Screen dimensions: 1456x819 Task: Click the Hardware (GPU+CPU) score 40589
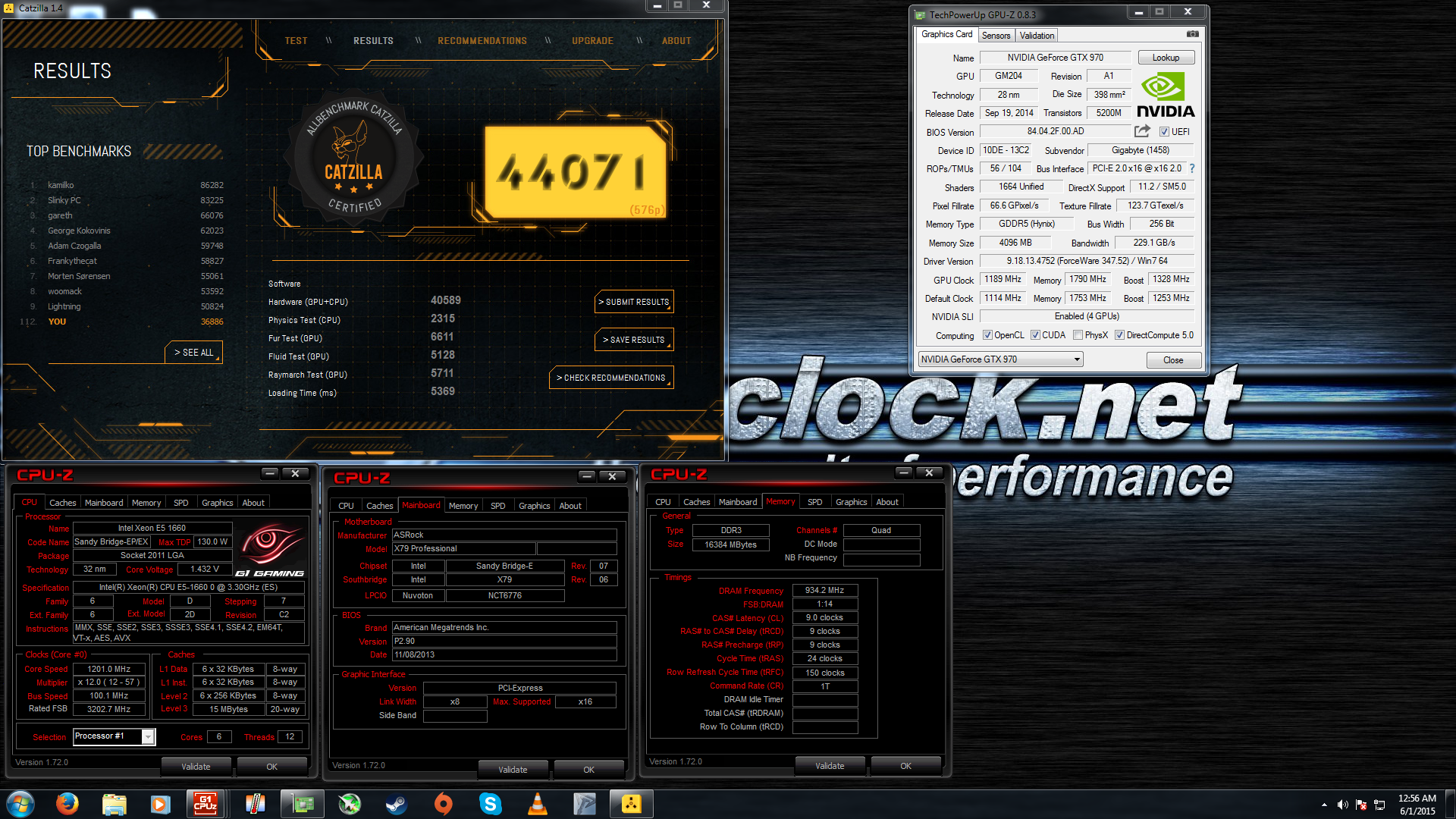point(446,301)
